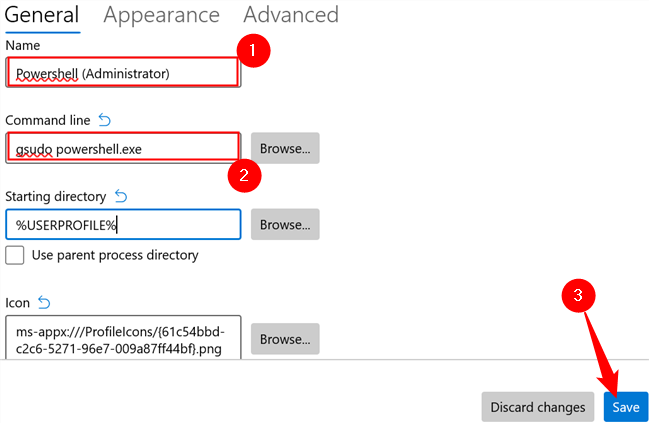The height and width of the screenshot is (423, 649).
Task: Open the Advanced tab
Action: point(291,15)
